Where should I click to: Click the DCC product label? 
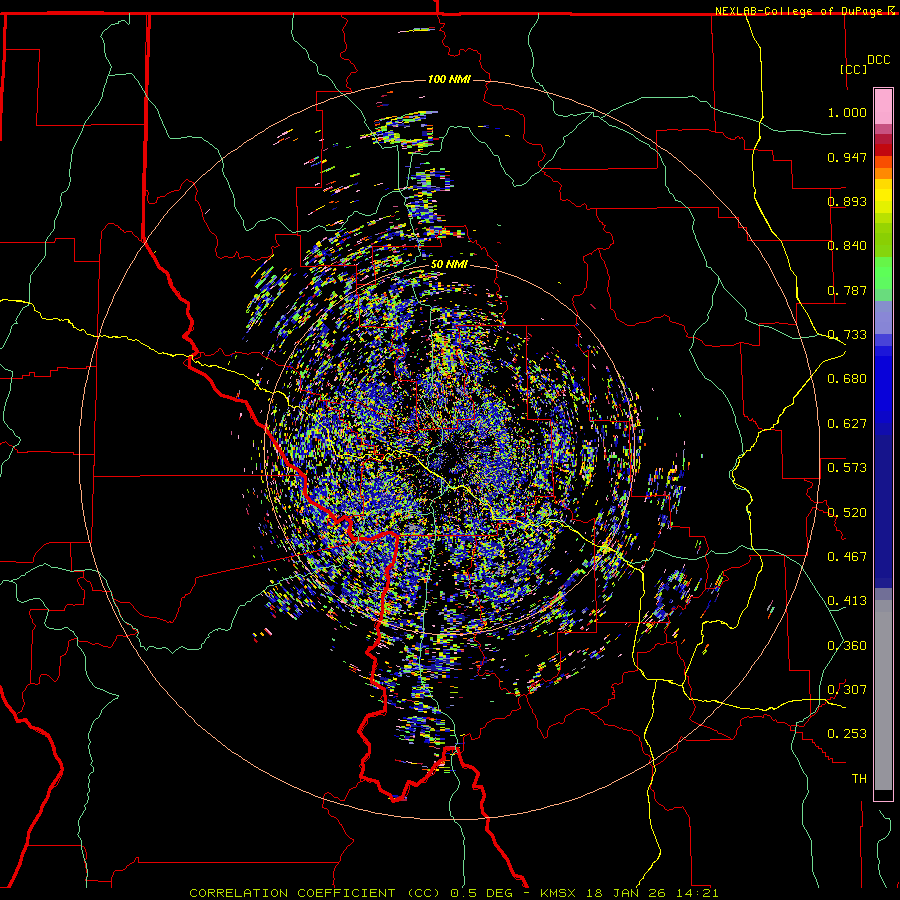tap(878, 60)
